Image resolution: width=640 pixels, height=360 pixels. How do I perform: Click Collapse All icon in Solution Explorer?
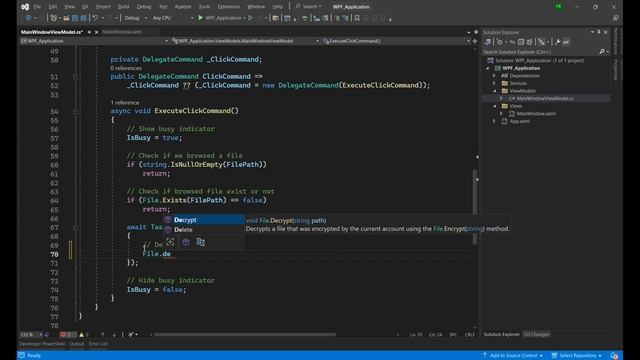(x=521, y=42)
